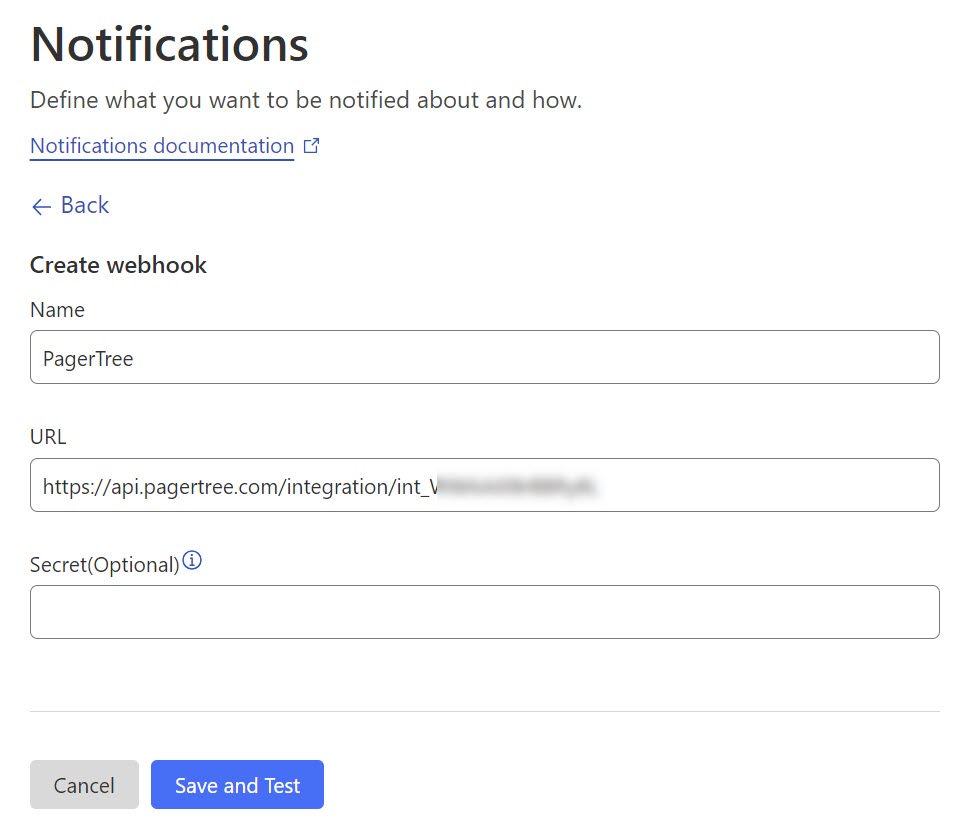This screenshot has width=969, height=836.
Task: Click the left arrow icon before Back
Action: click(41, 206)
